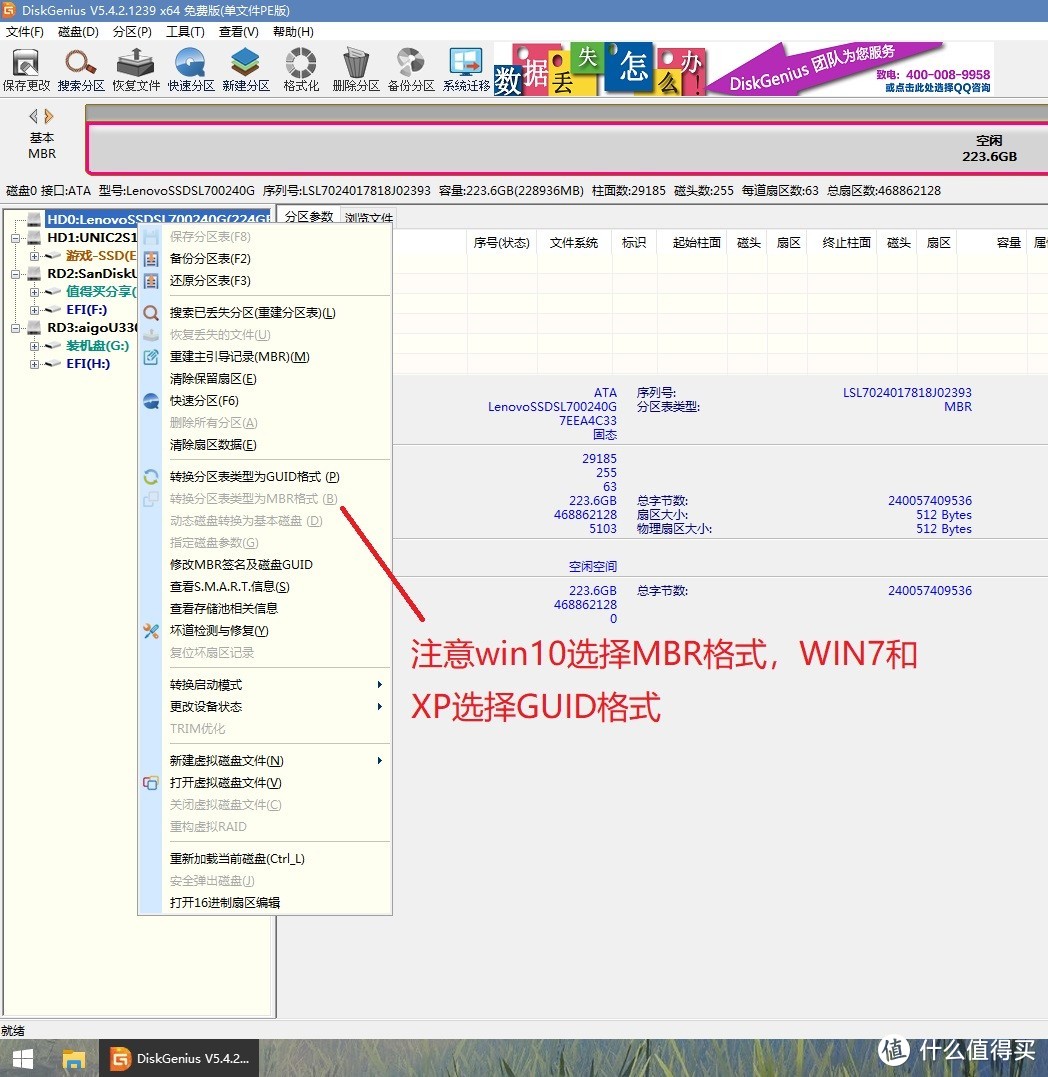Select the 搜索分区 partition search icon
Image resolution: width=1048 pixels, height=1077 pixels.
click(81, 68)
